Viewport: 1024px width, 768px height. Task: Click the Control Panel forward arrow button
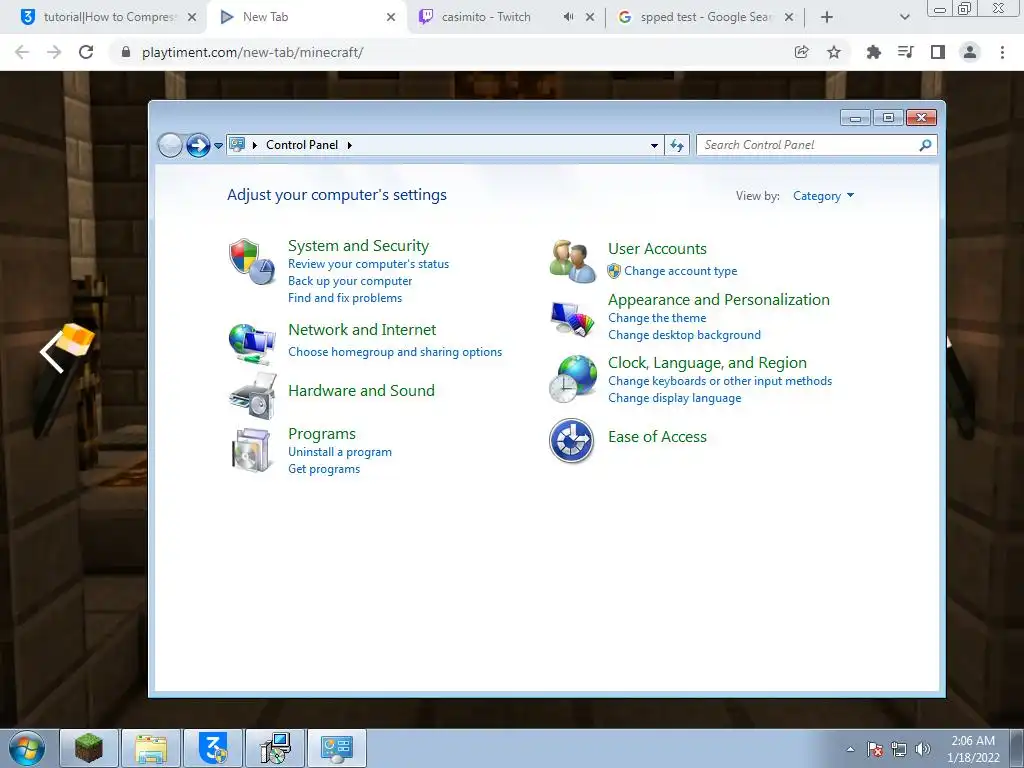[x=198, y=145]
